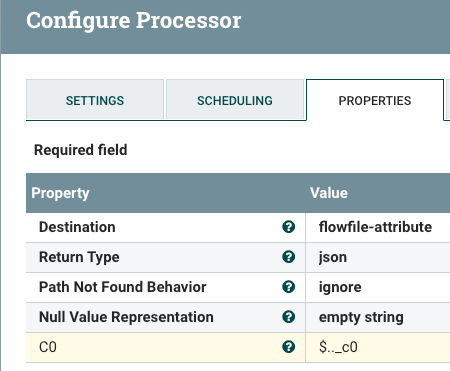Image resolution: width=450 pixels, height=371 pixels.
Task: Open the ignore Path Not Found value
Action: [378, 287]
